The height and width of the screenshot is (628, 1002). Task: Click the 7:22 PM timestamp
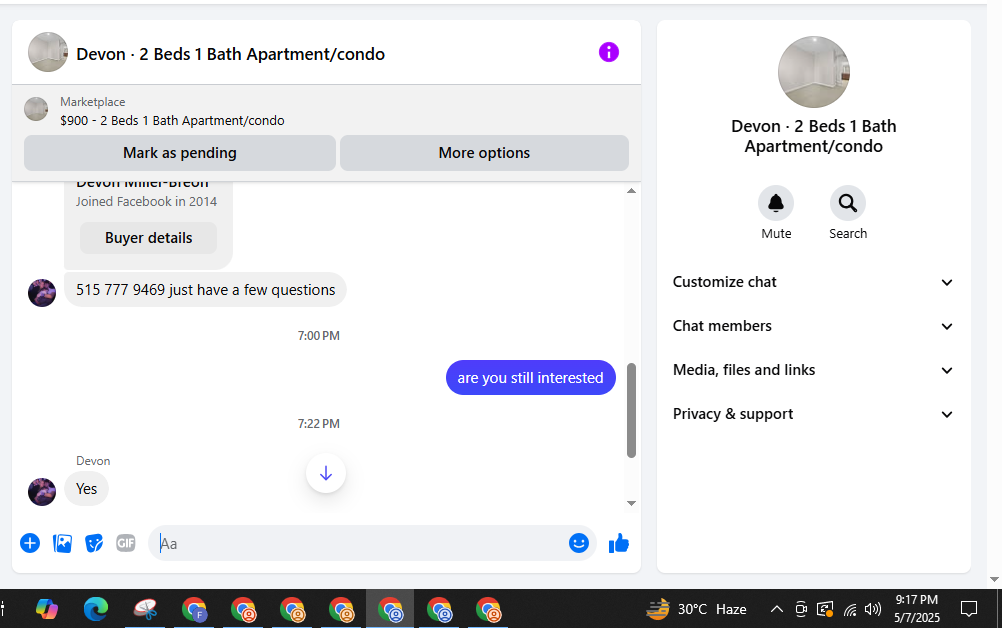318,424
